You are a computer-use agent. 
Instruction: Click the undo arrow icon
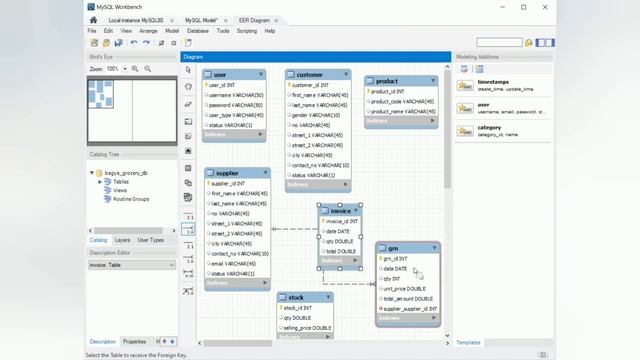(x=133, y=43)
